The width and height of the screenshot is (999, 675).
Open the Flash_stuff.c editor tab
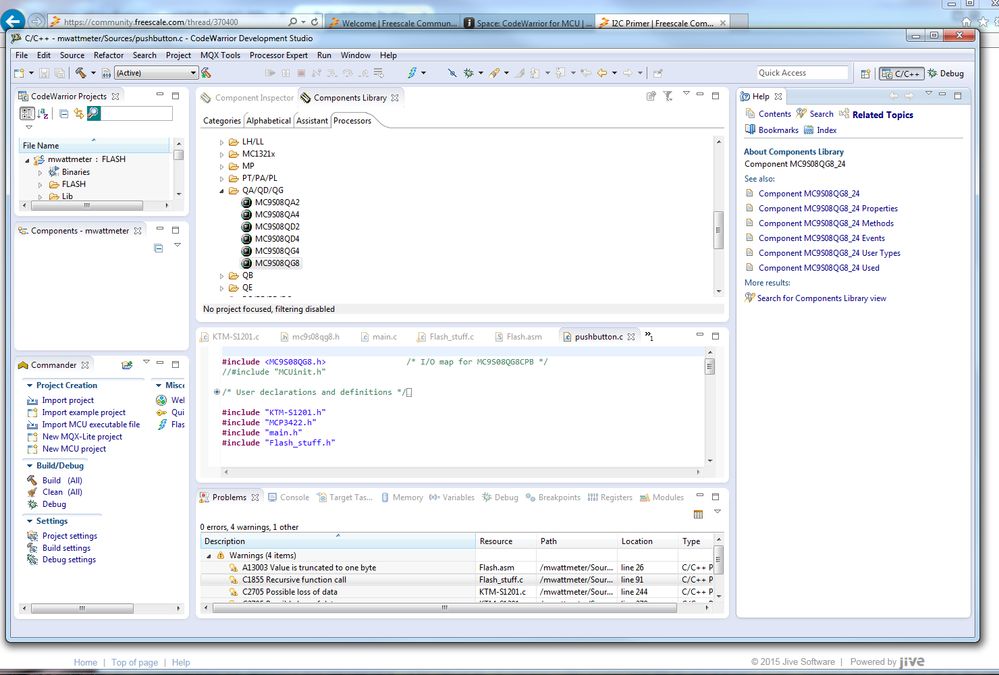(451, 337)
